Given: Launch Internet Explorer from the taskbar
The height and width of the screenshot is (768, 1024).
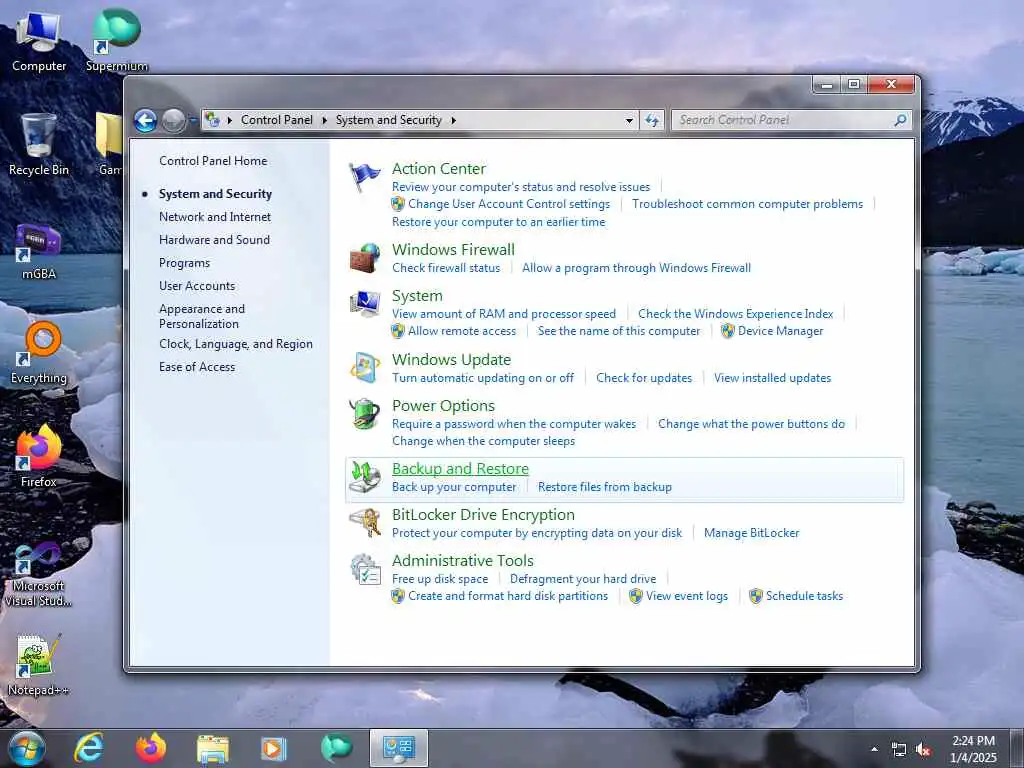Looking at the screenshot, I should click(x=89, y=748).
